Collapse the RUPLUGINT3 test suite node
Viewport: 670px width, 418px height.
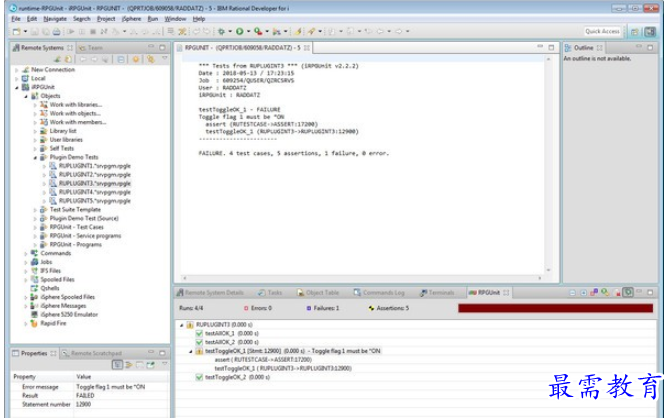[182, 325]
